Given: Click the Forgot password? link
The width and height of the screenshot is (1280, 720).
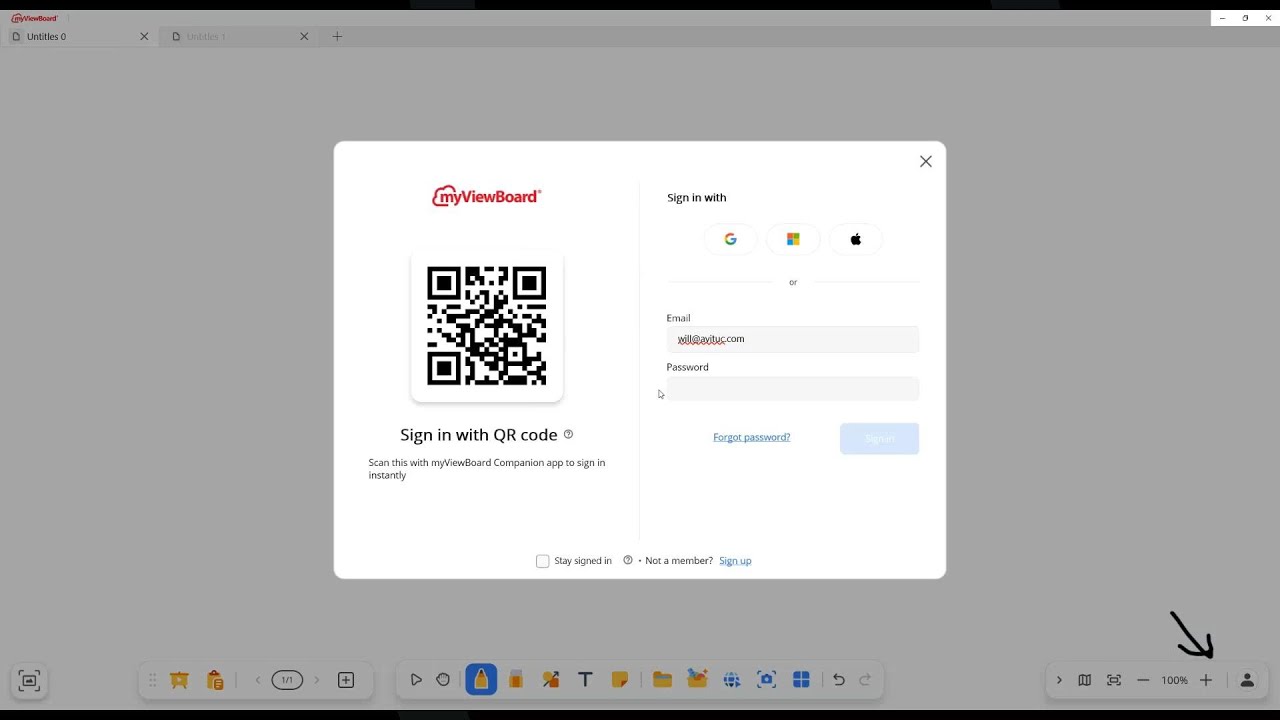Looking at the screenshot, I should (x=752, y=437).
